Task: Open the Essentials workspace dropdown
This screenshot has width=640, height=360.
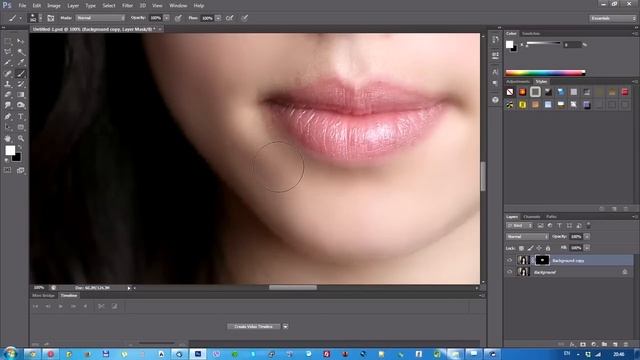Action: [x=612, y=18]
